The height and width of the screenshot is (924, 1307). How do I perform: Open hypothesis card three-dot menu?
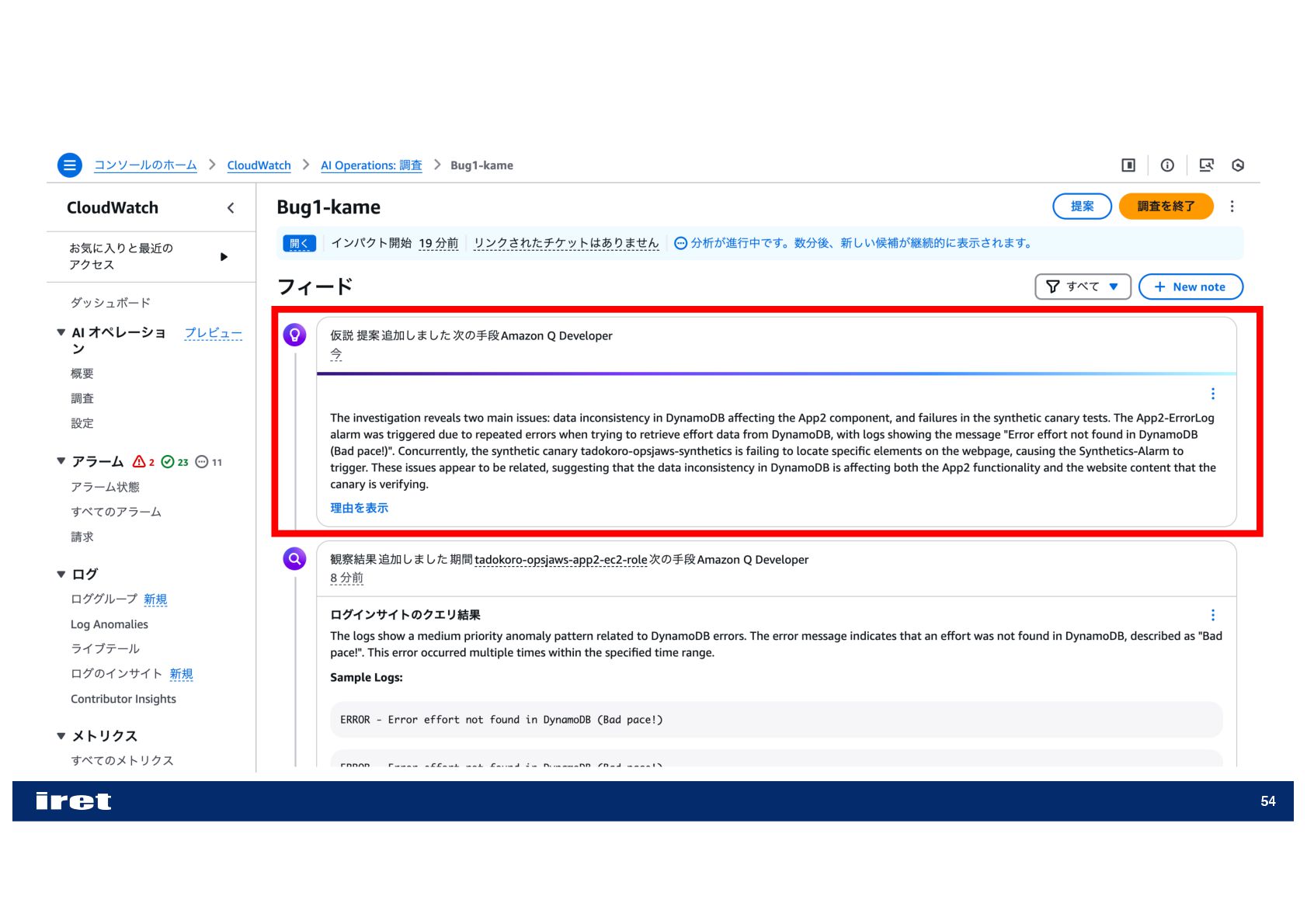click(1213, 394)
